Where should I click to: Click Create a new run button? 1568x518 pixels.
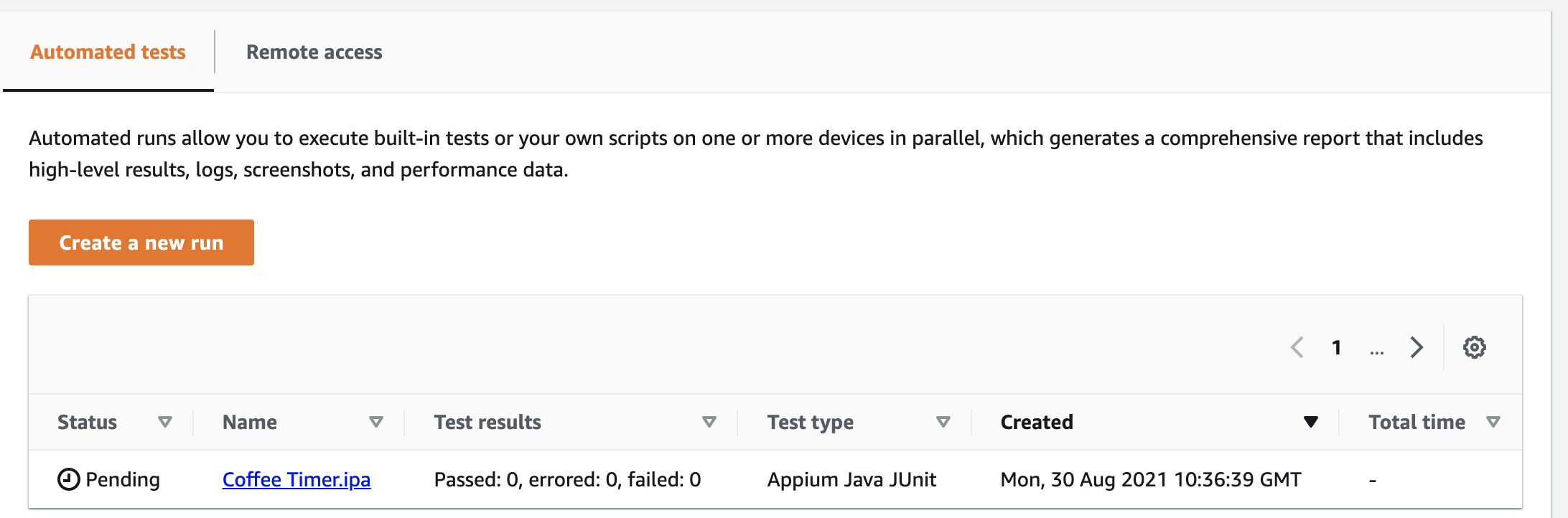tap(141, 242)
